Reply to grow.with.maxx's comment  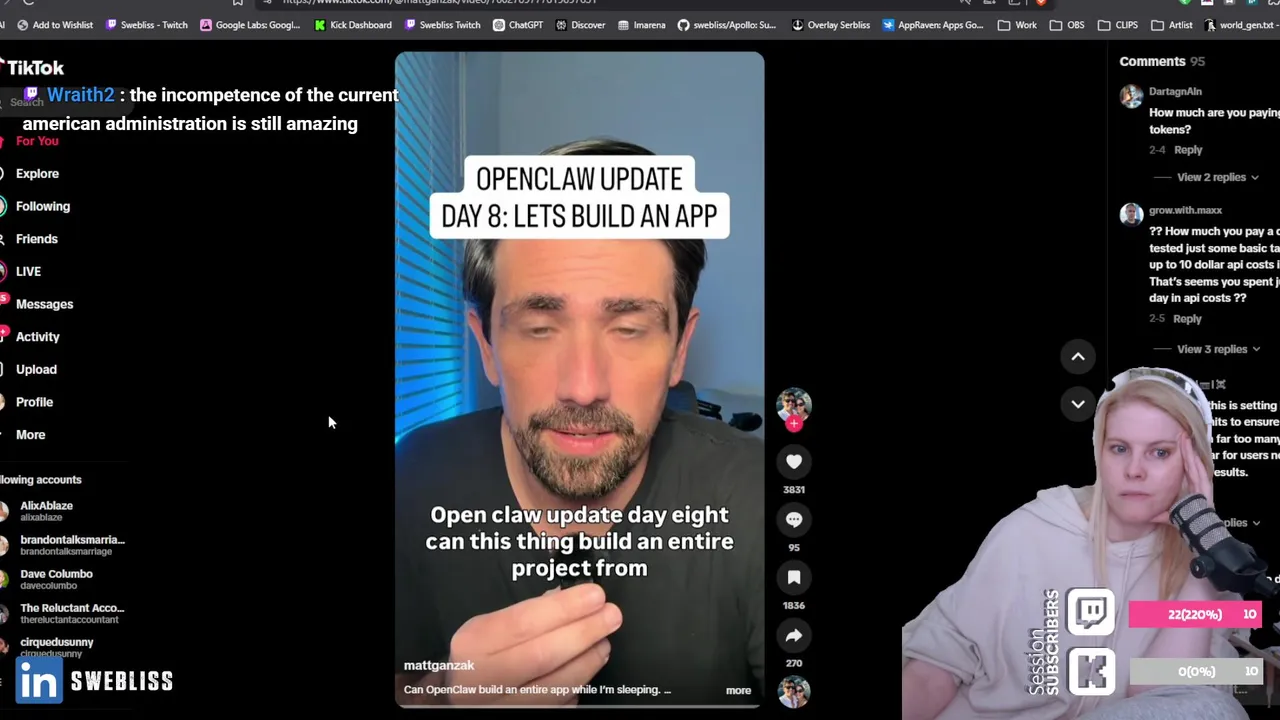point(1187,319)
